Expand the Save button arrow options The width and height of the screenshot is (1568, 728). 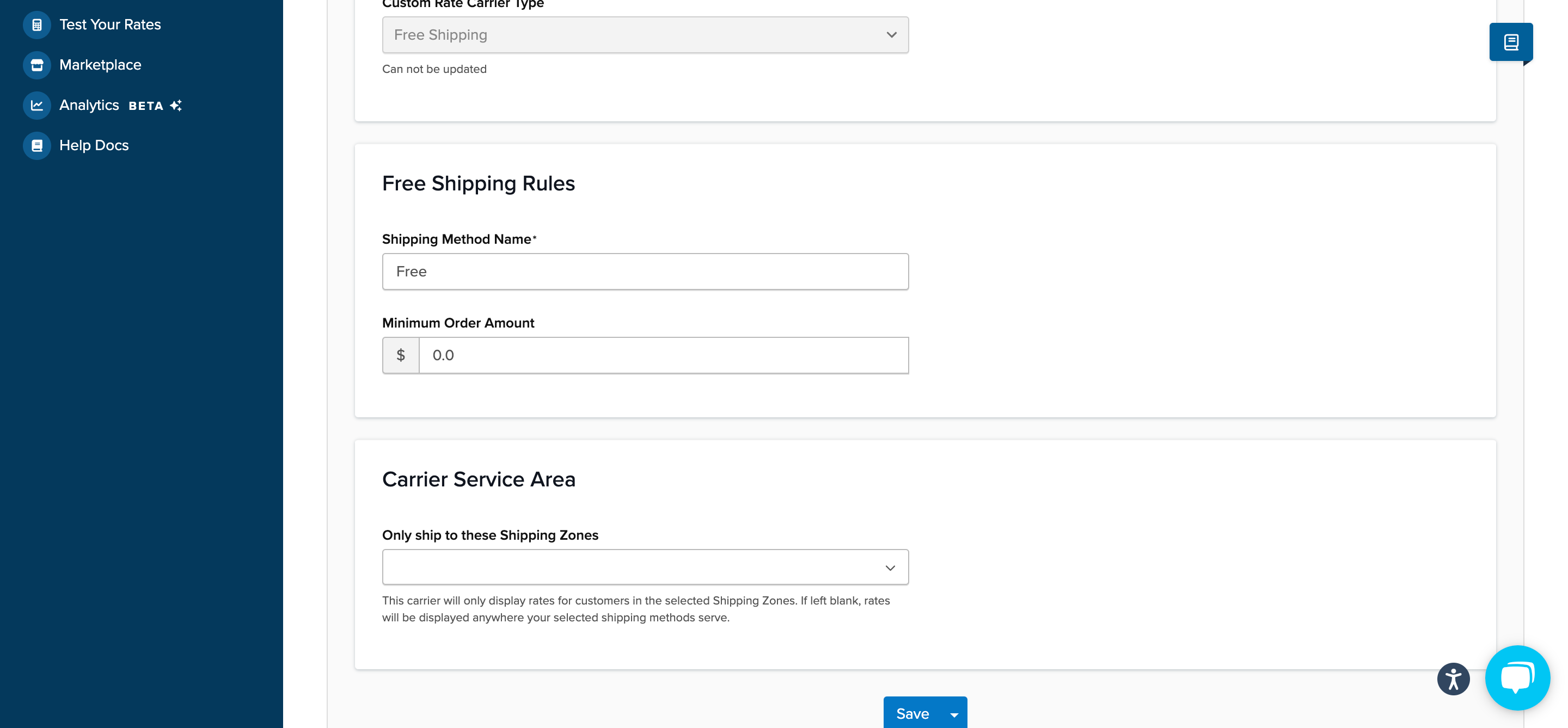(x=954, y=714)
